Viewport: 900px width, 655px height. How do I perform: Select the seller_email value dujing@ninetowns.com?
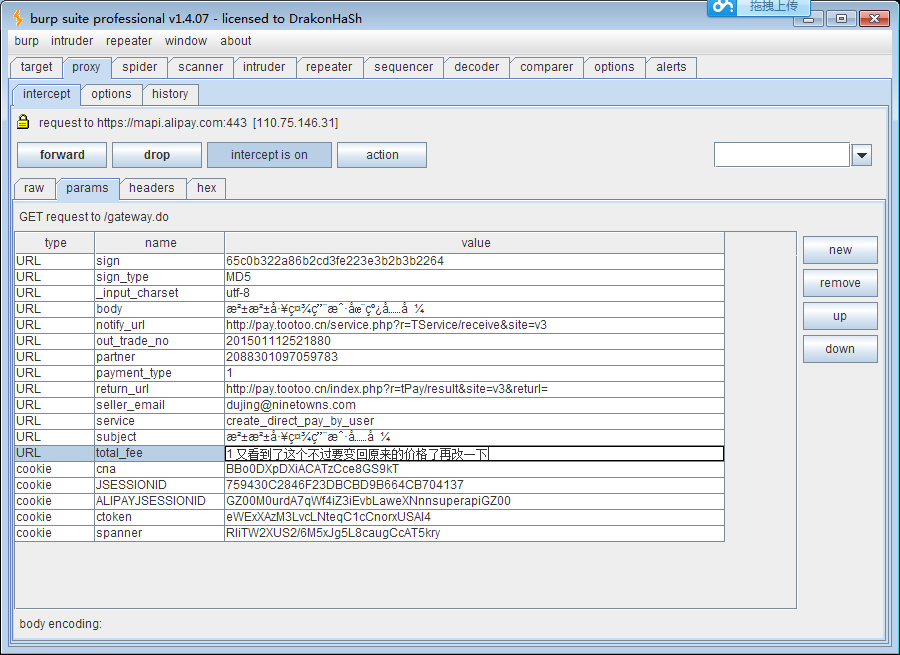[474, 405]
